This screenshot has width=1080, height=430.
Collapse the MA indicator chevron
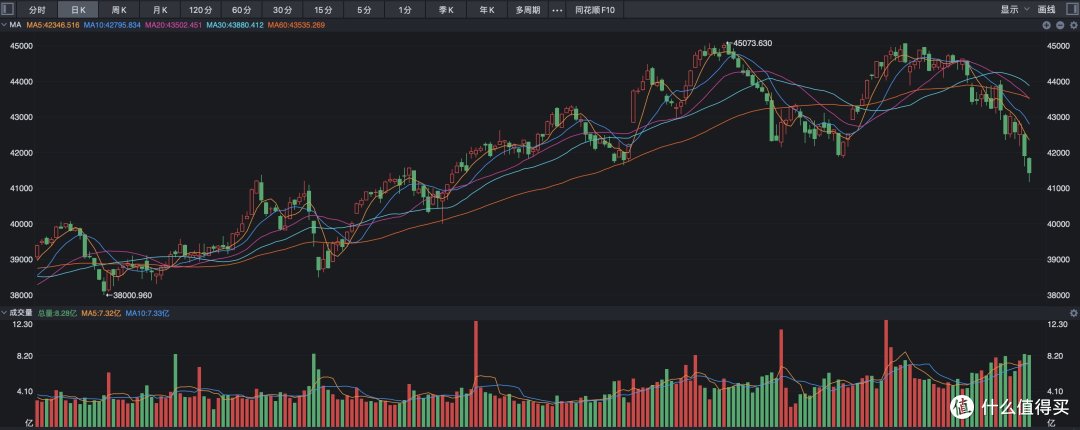point(4,25)
